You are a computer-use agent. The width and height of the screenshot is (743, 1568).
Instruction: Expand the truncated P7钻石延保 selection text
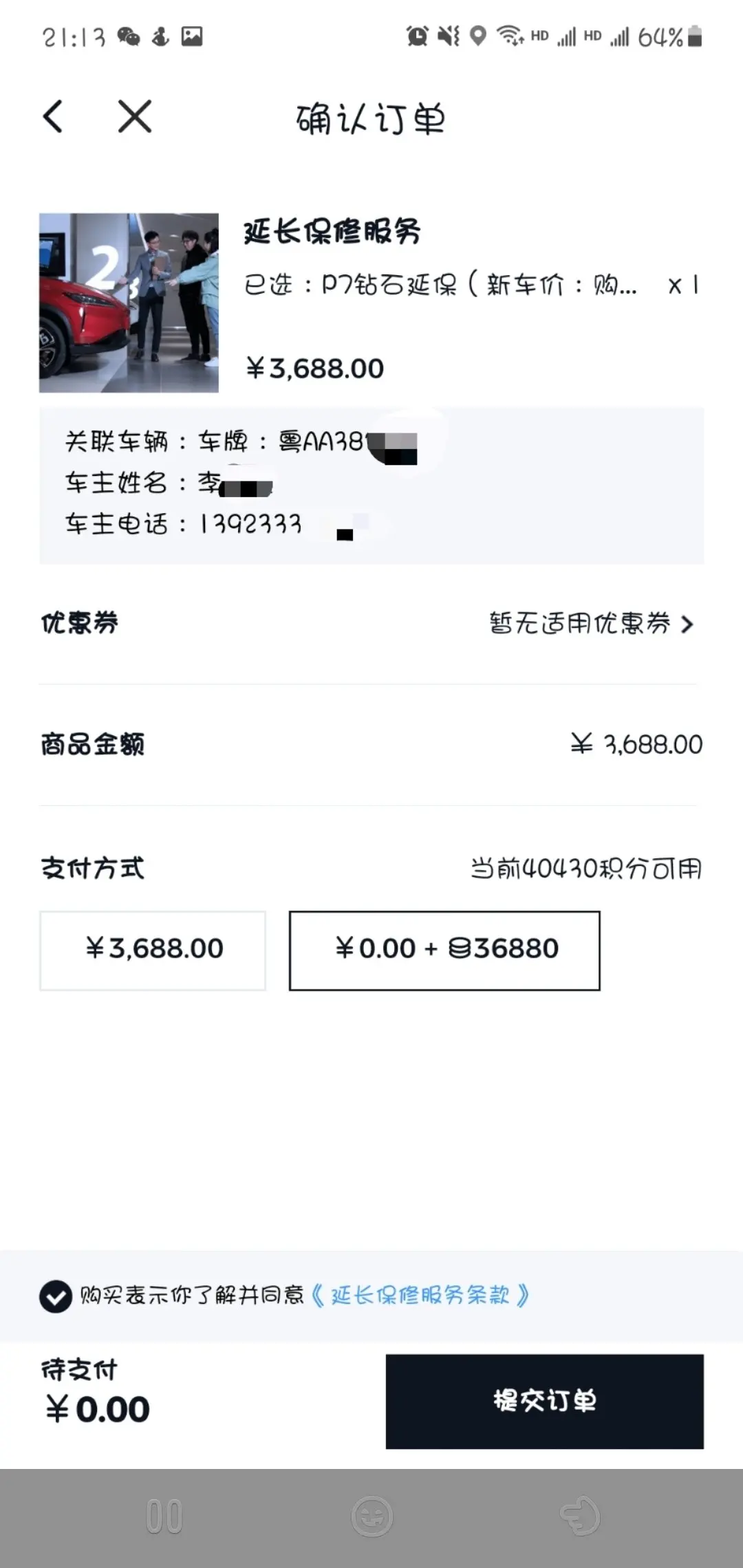440,284
